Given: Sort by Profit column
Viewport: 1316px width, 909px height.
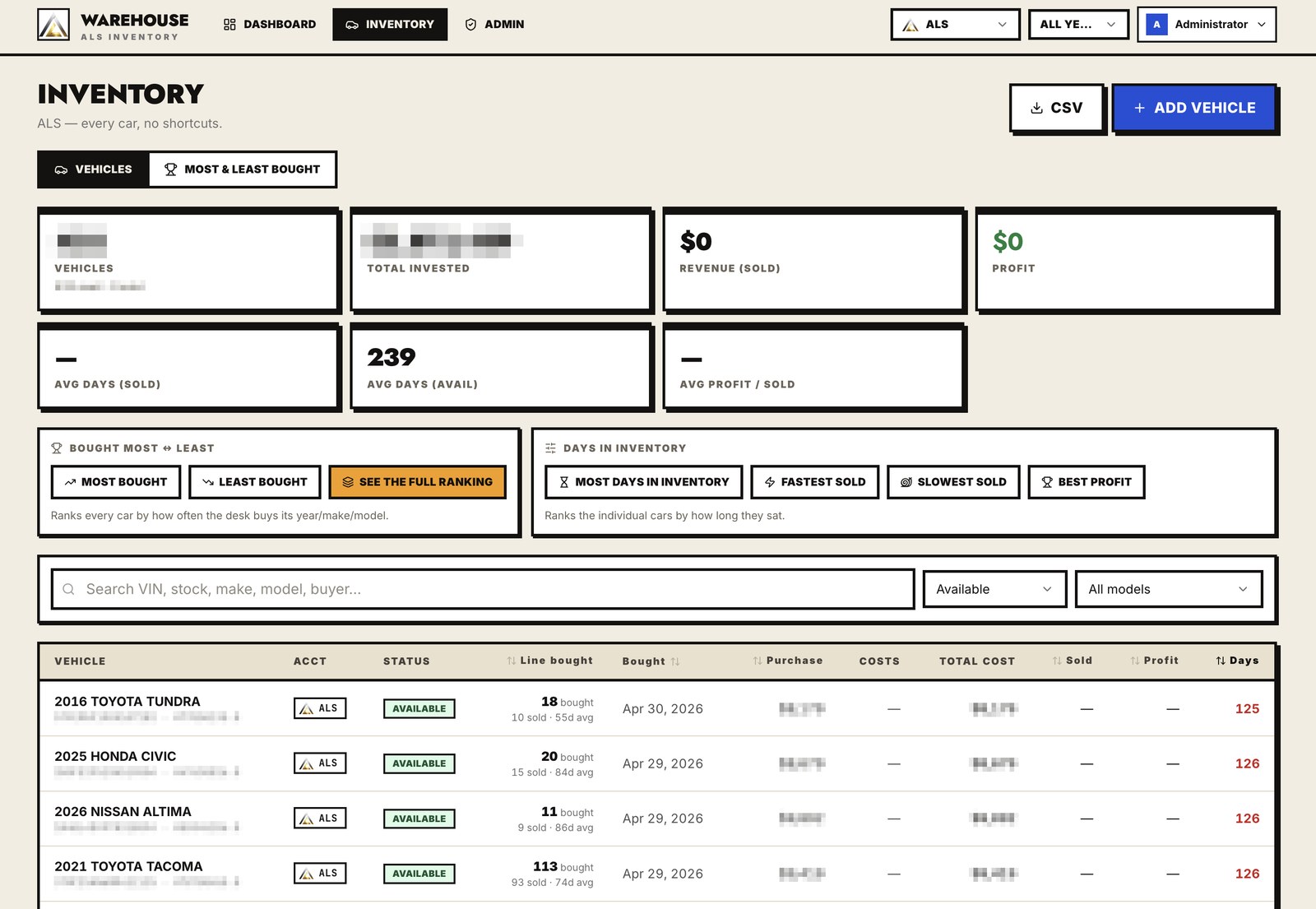Looking at the screenshot, I should tap(1154, 661).
